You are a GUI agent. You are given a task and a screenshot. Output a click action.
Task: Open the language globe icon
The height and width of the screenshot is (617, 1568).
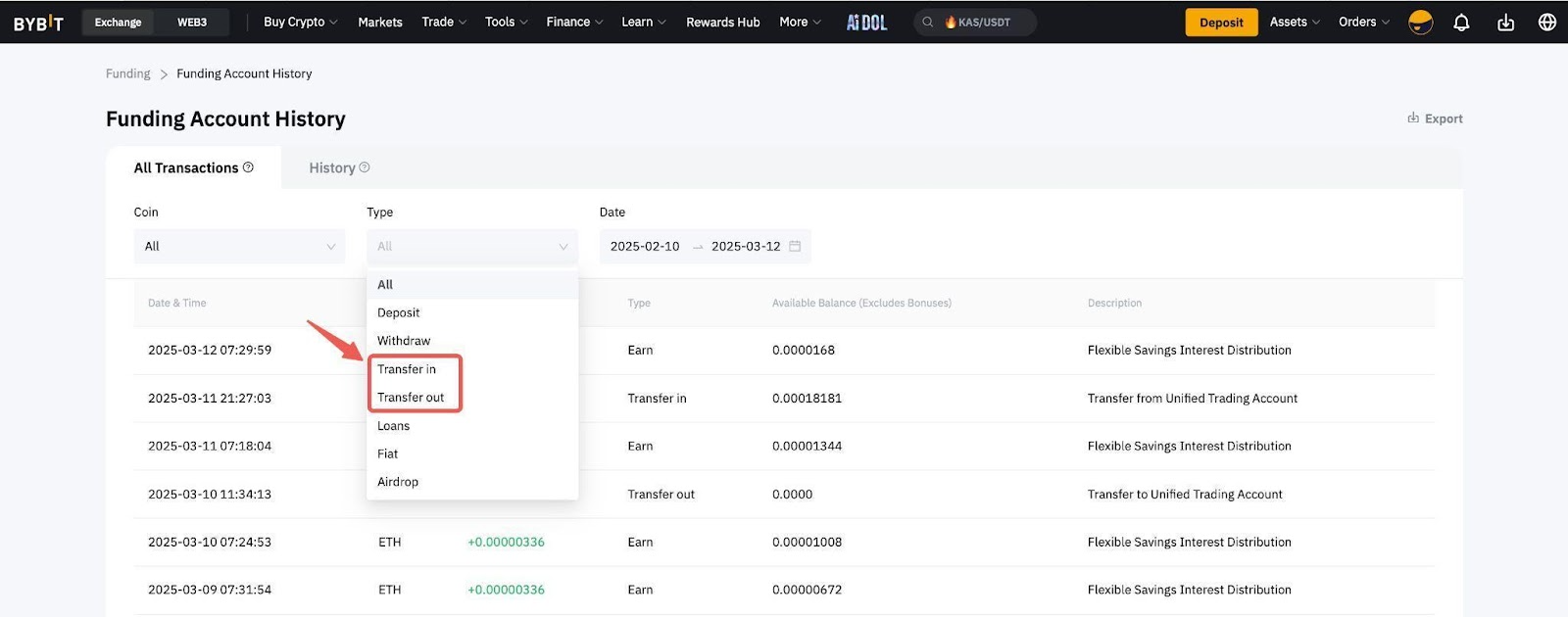pos(1547,23)
